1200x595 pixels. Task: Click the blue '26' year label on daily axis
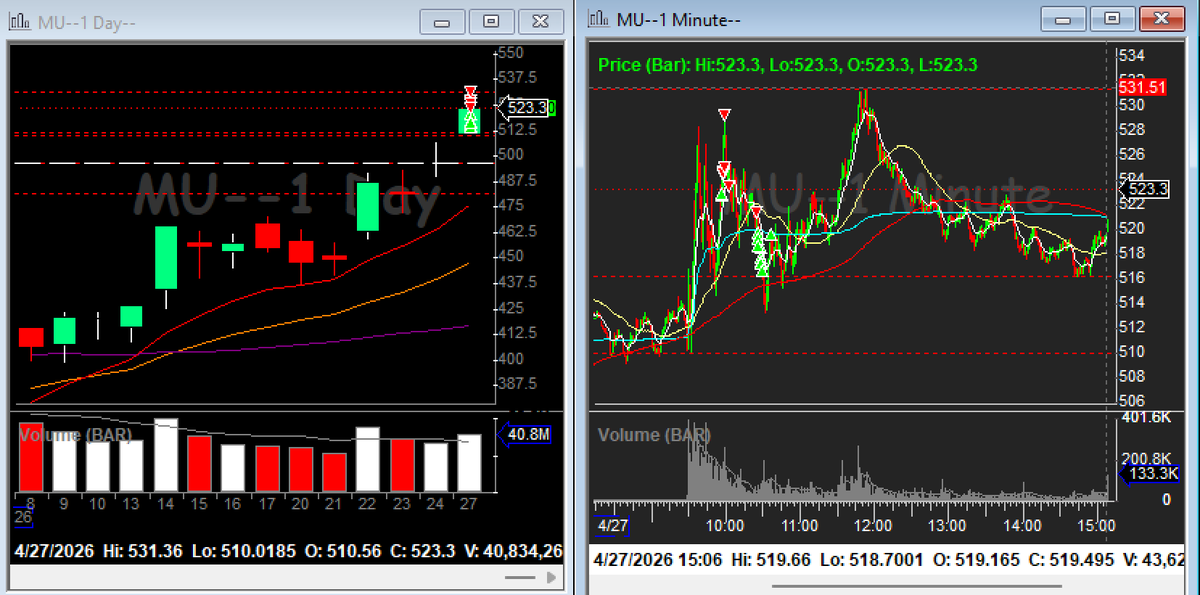[23, 518]
